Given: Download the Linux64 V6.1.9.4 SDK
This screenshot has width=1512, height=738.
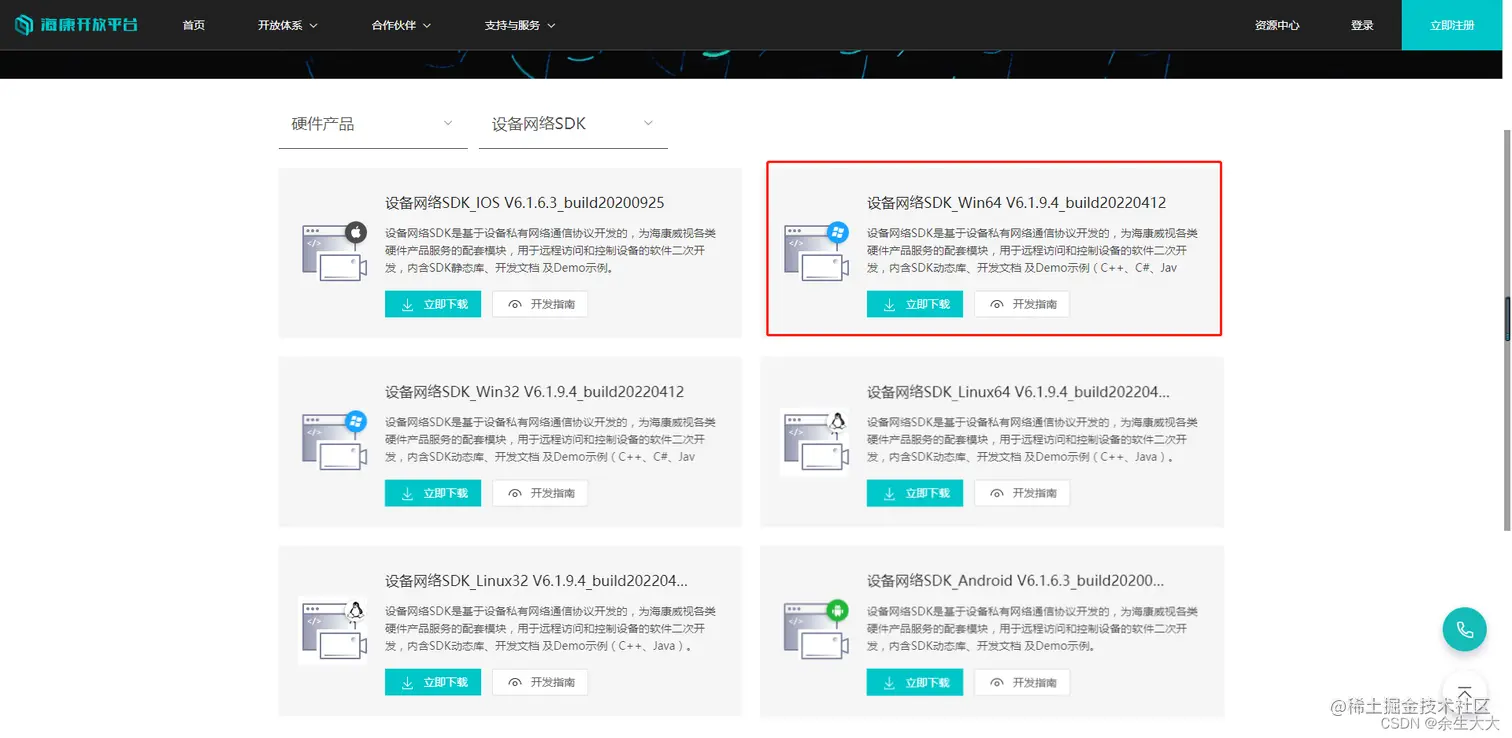Looking at the screenshot, I should (915, 493).
